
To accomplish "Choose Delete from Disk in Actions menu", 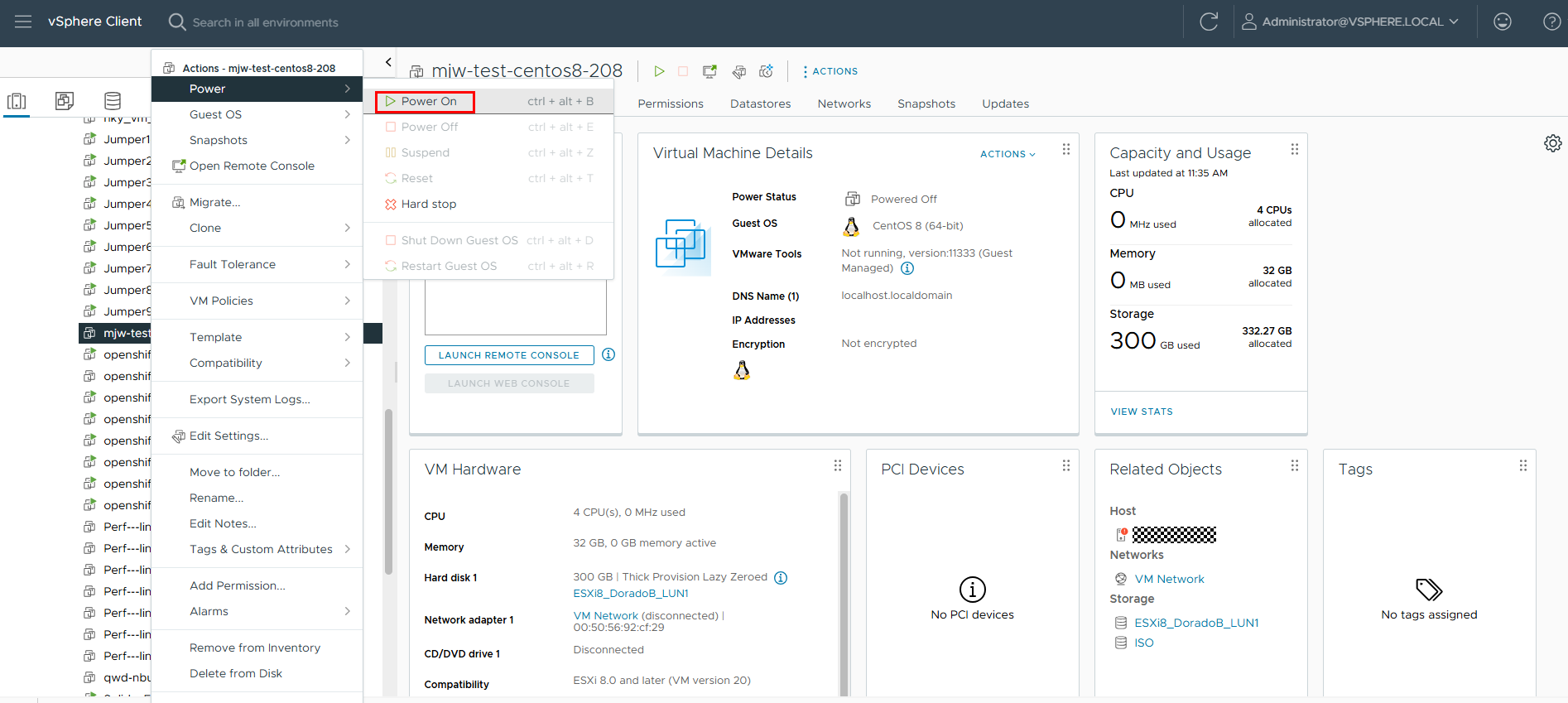I will (x=257, y=673).
